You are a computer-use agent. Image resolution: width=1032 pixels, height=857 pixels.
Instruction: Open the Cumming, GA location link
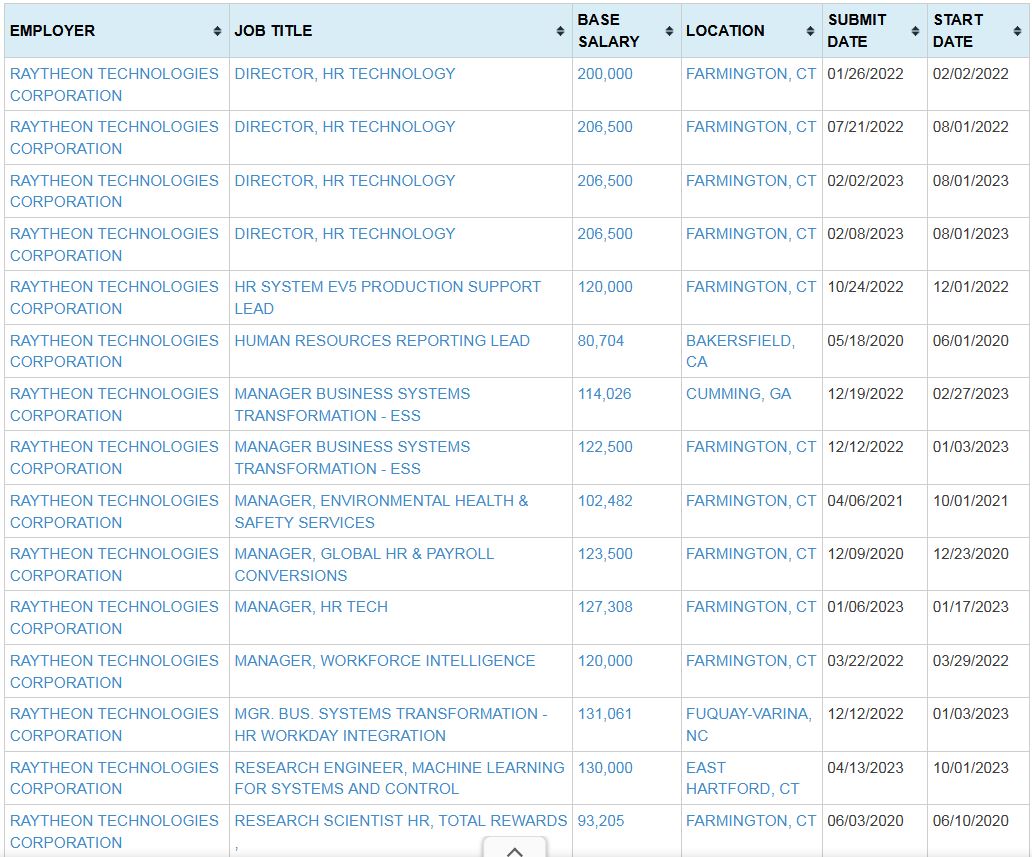[x=738, y=394]
